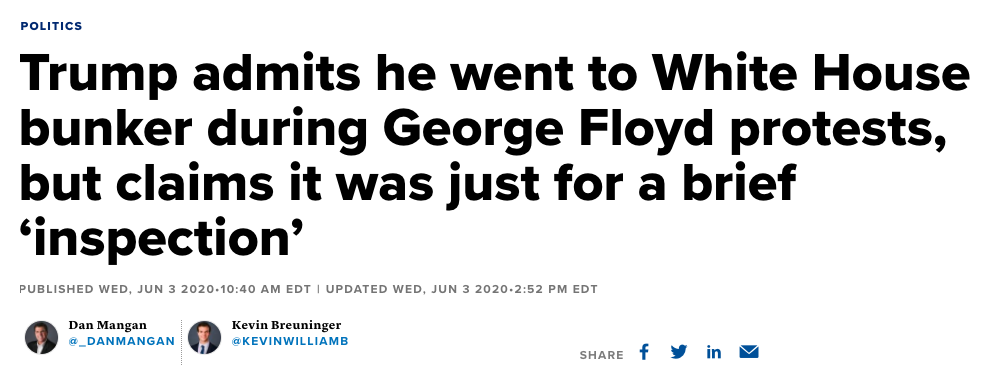998x389 pixels.
Task: Open Kevin Breuninger's profile photo
Action: pyautogui.click(x=204, y=337)
